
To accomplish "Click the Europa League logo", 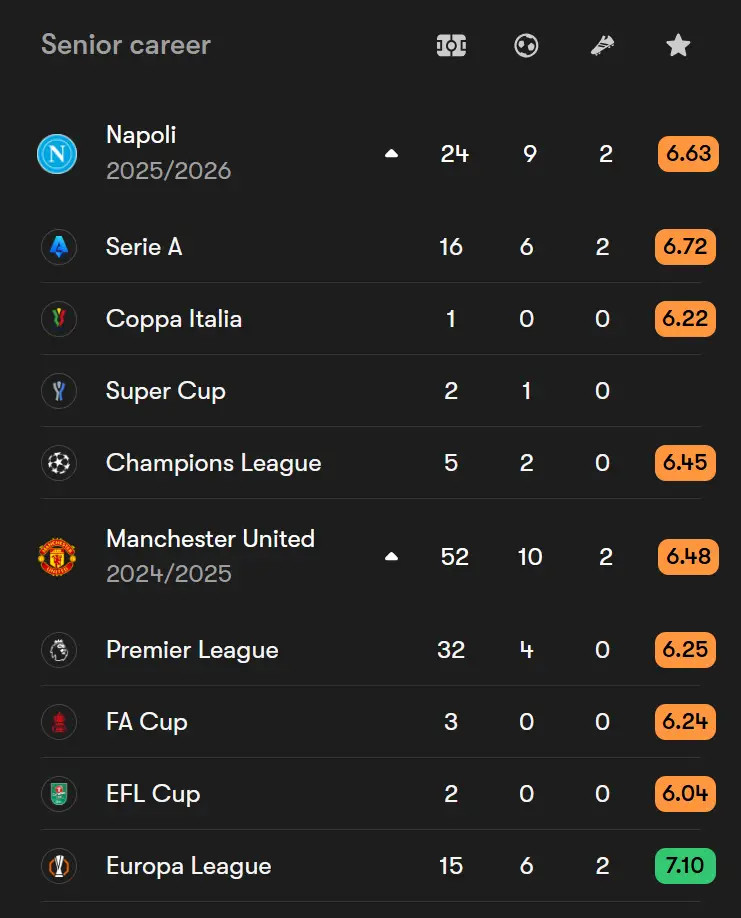I will pyautogui.click(x=59, y=866).
